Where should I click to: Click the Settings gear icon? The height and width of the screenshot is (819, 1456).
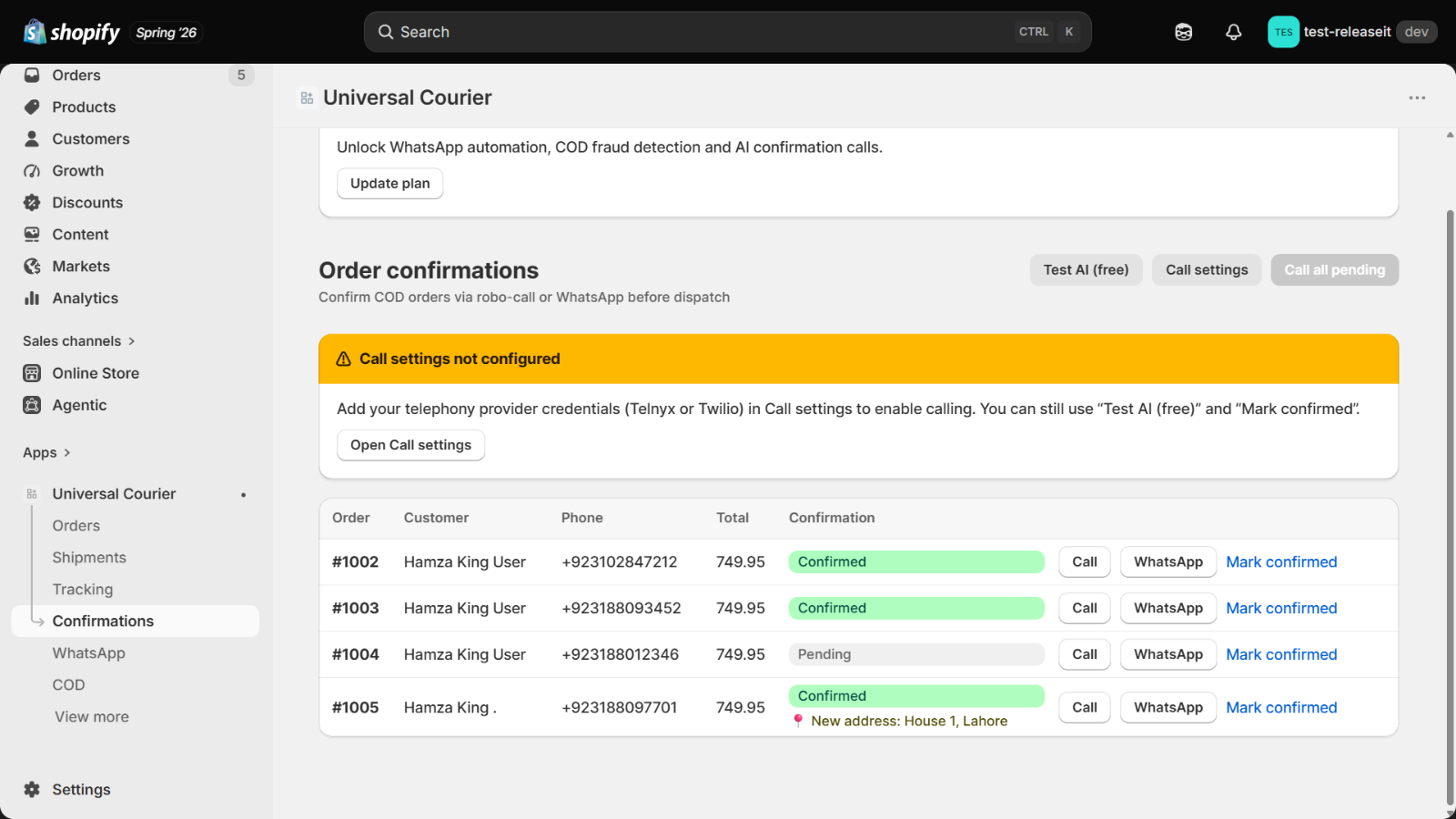32,789
